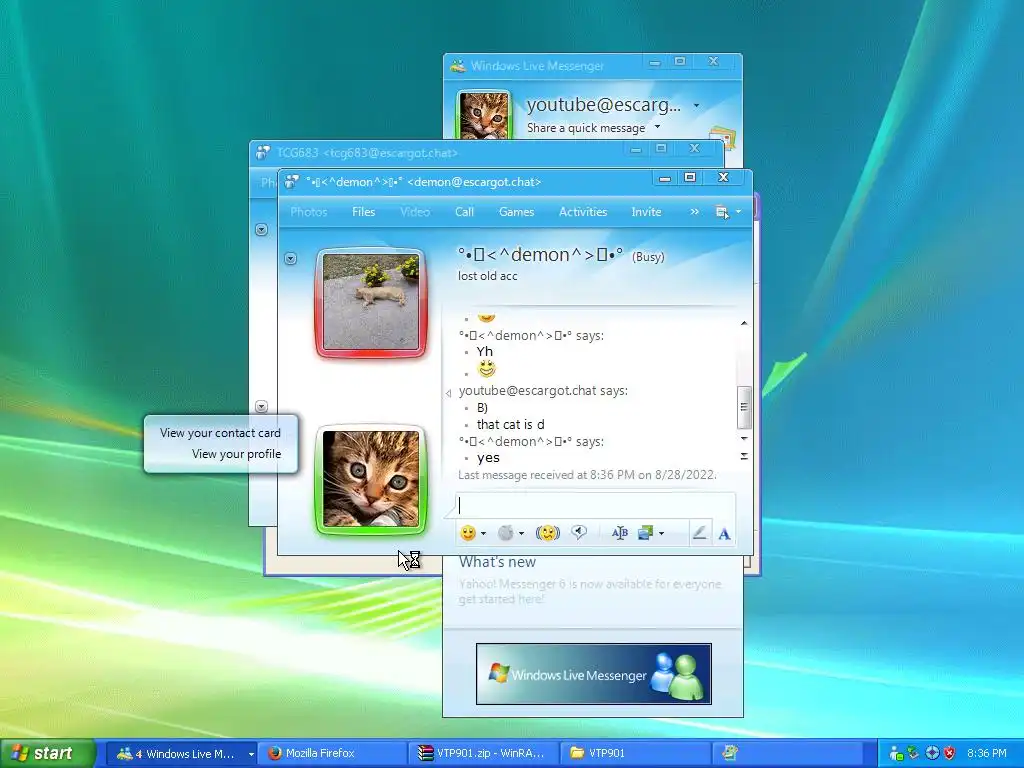Click main window kitten avatar

click(484, 116)
